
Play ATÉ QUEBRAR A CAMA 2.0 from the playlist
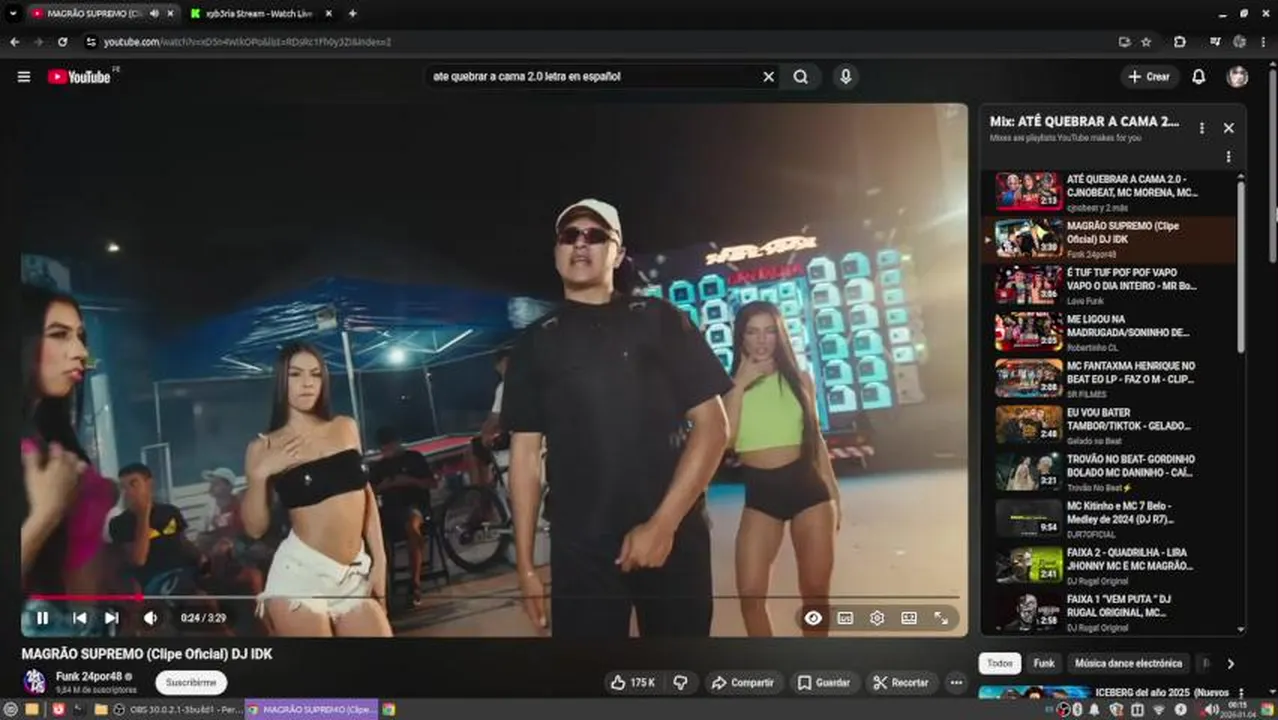[x=1109, y=191]
